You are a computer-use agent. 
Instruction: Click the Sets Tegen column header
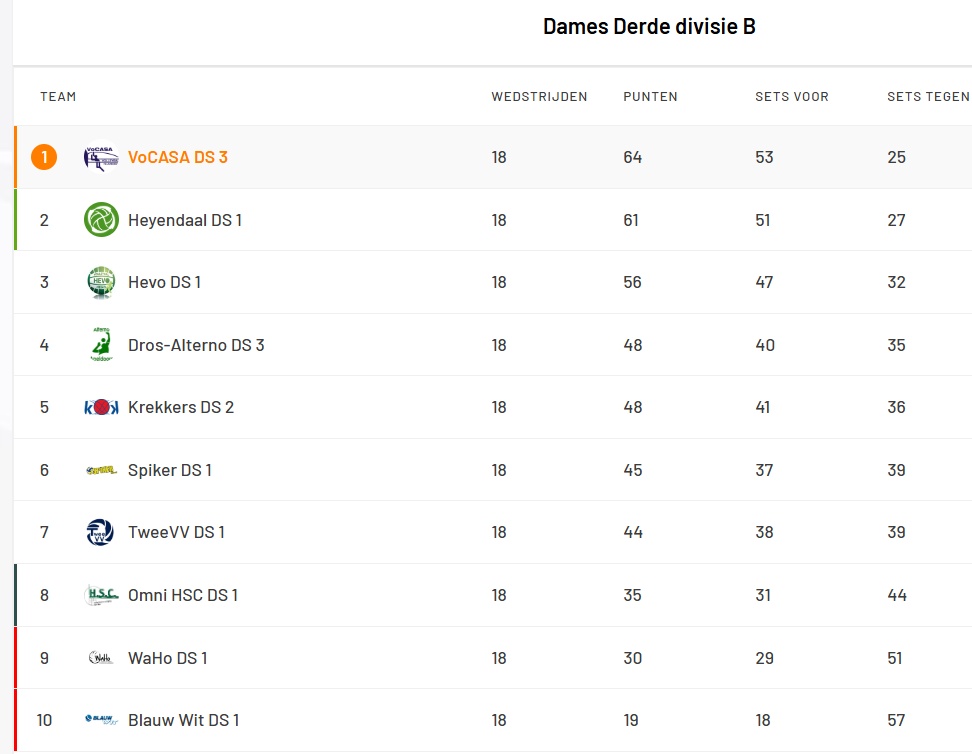click(927, 97)
